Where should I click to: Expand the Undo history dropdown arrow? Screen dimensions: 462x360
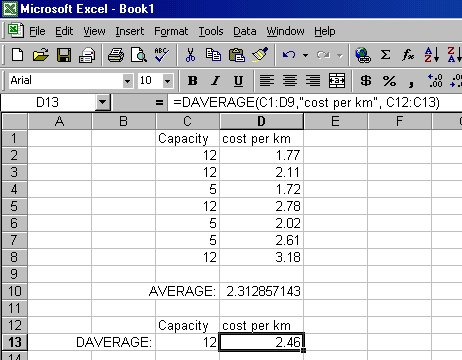305,55
